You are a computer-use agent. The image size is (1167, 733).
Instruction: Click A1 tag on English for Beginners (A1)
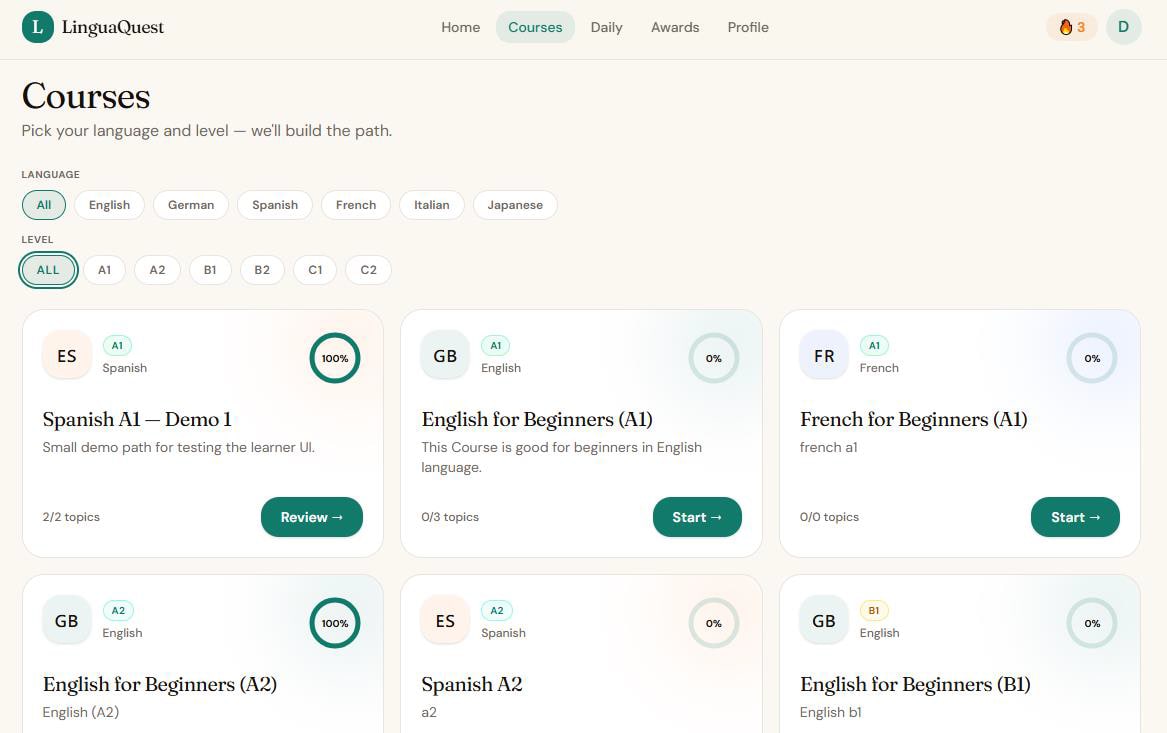point(496,345)
